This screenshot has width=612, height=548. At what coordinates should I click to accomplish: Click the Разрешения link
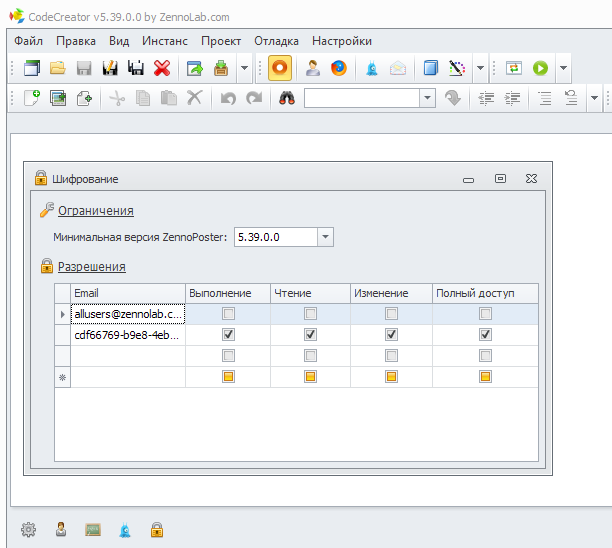tap(92, 266)
